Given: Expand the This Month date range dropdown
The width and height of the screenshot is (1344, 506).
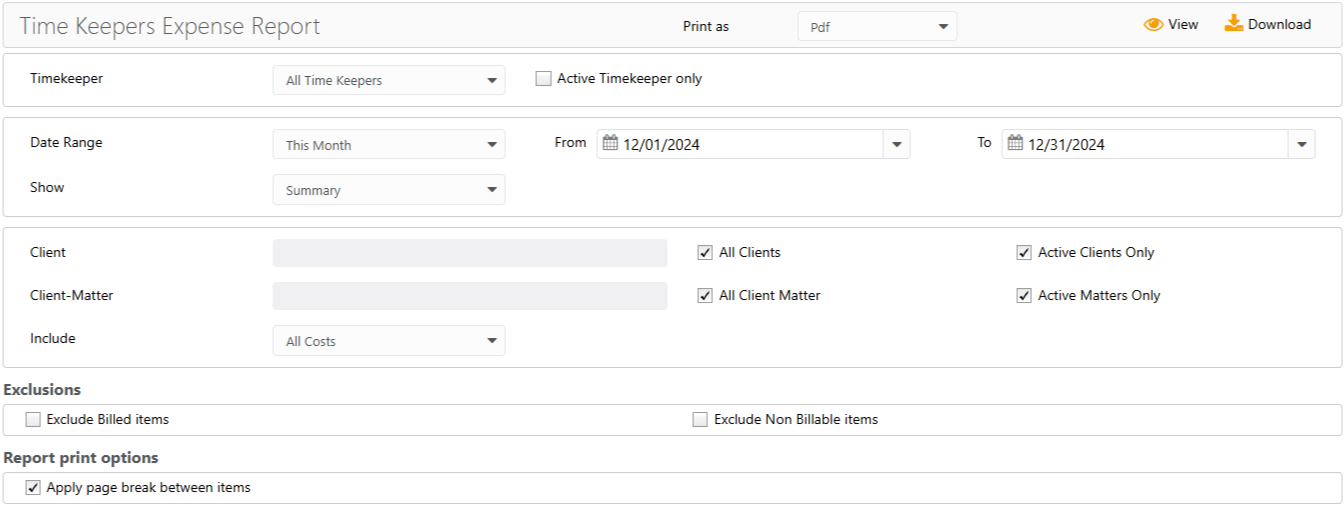Looking at the screenshot, I should pyautogui.click(x=491, y=145).
